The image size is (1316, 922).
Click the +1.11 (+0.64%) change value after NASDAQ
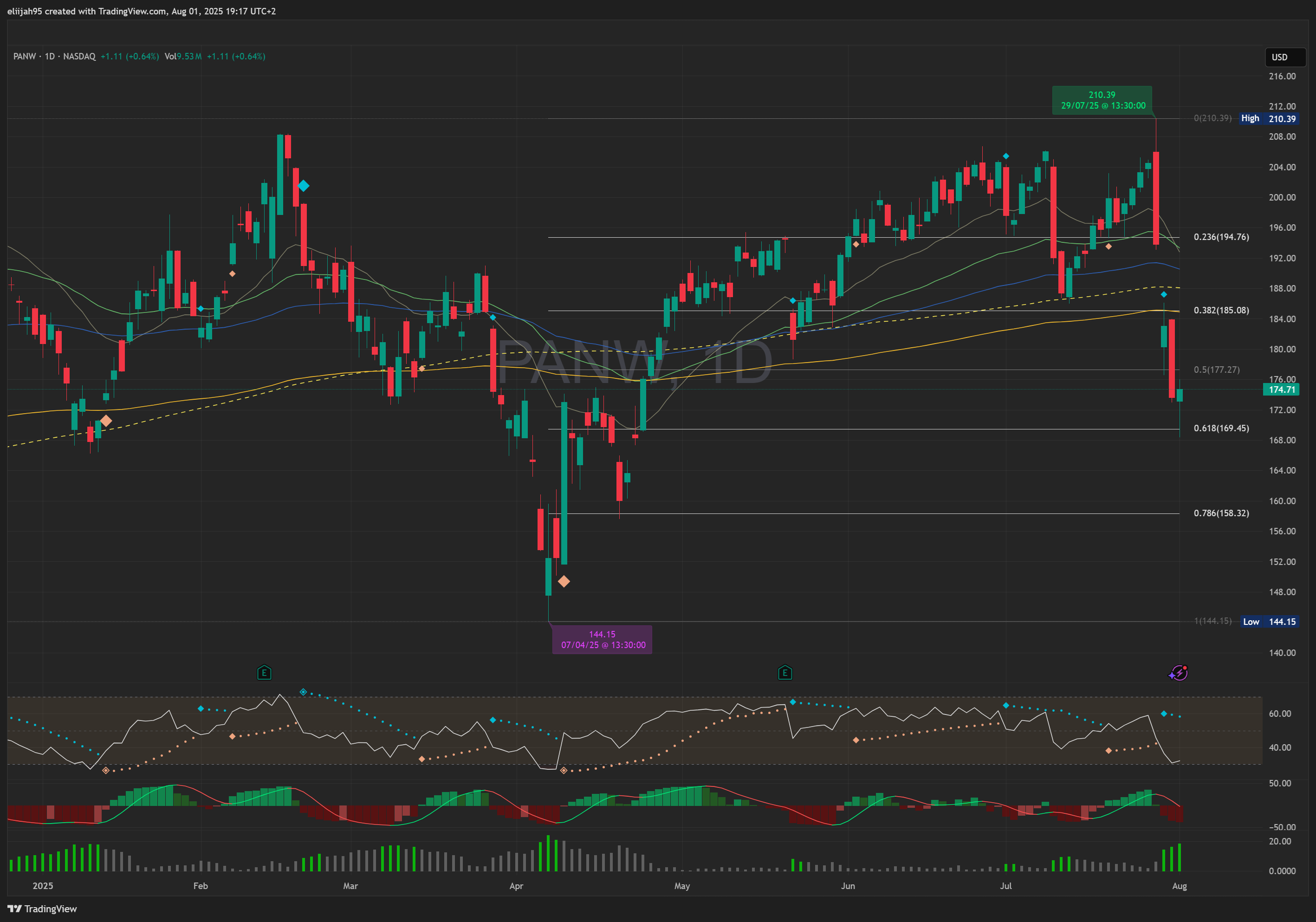[x=130, y=56]
